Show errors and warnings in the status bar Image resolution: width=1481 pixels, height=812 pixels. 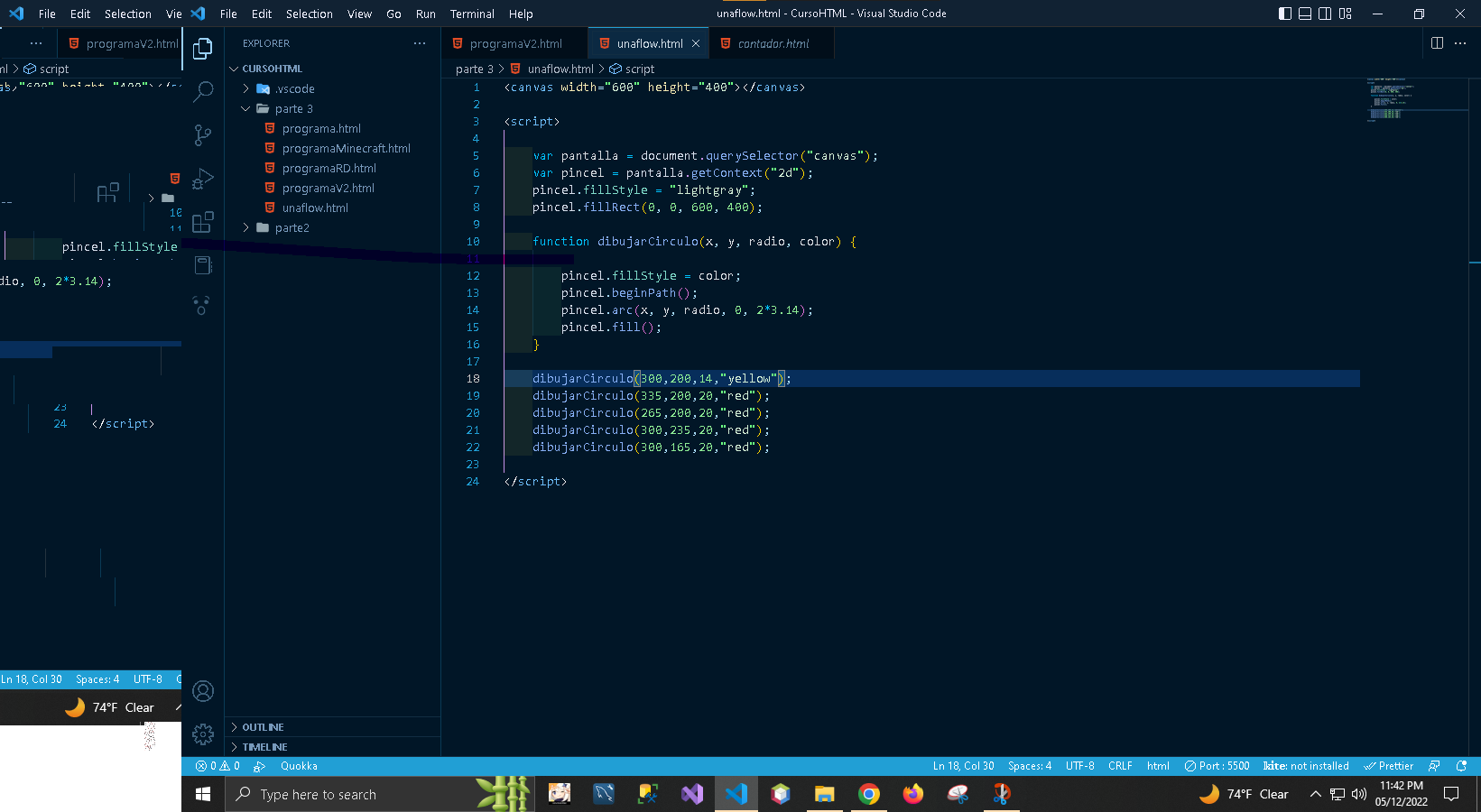click(x=218, y=766)
